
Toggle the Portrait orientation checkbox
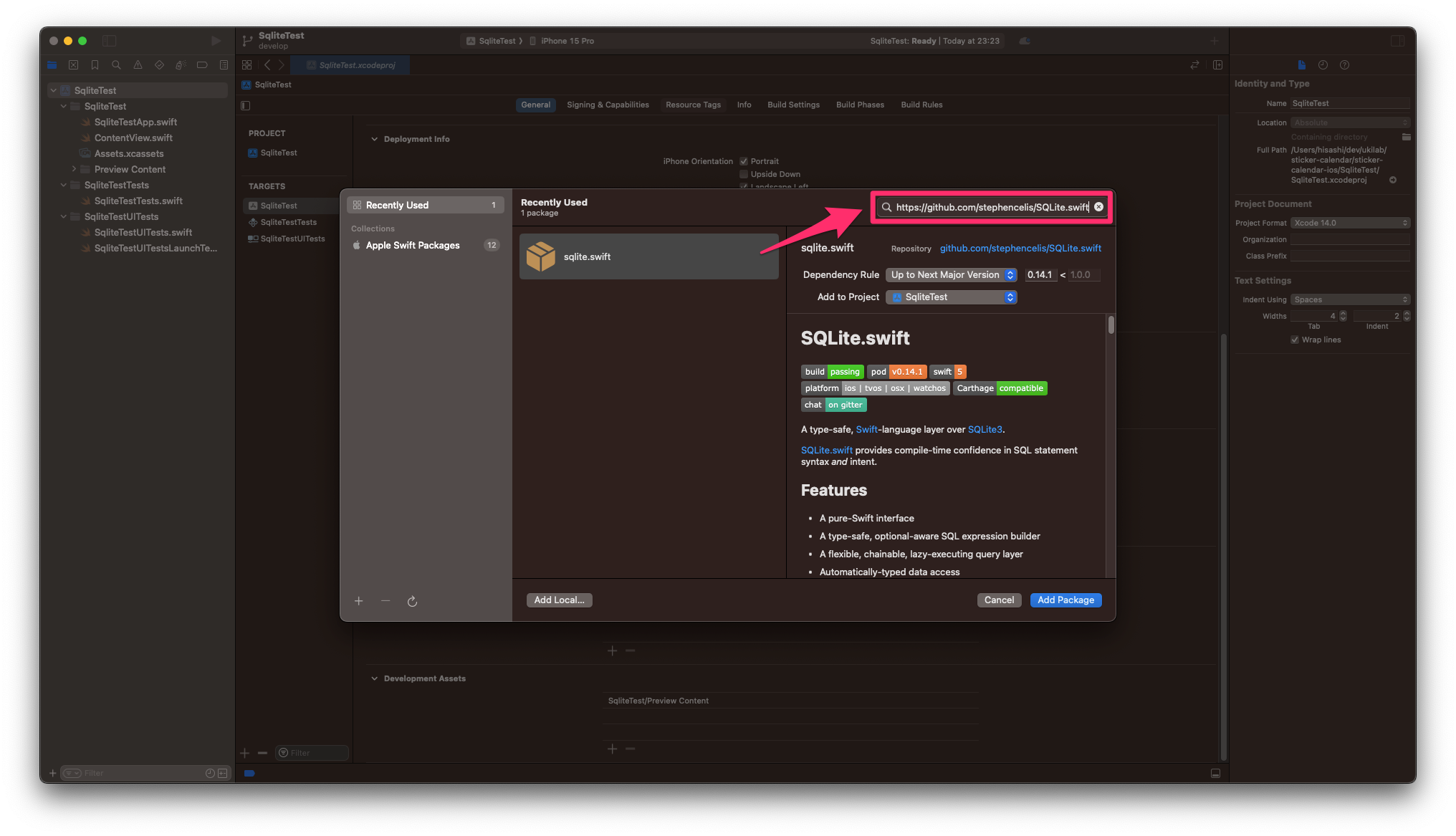click(x=744, y=161)
